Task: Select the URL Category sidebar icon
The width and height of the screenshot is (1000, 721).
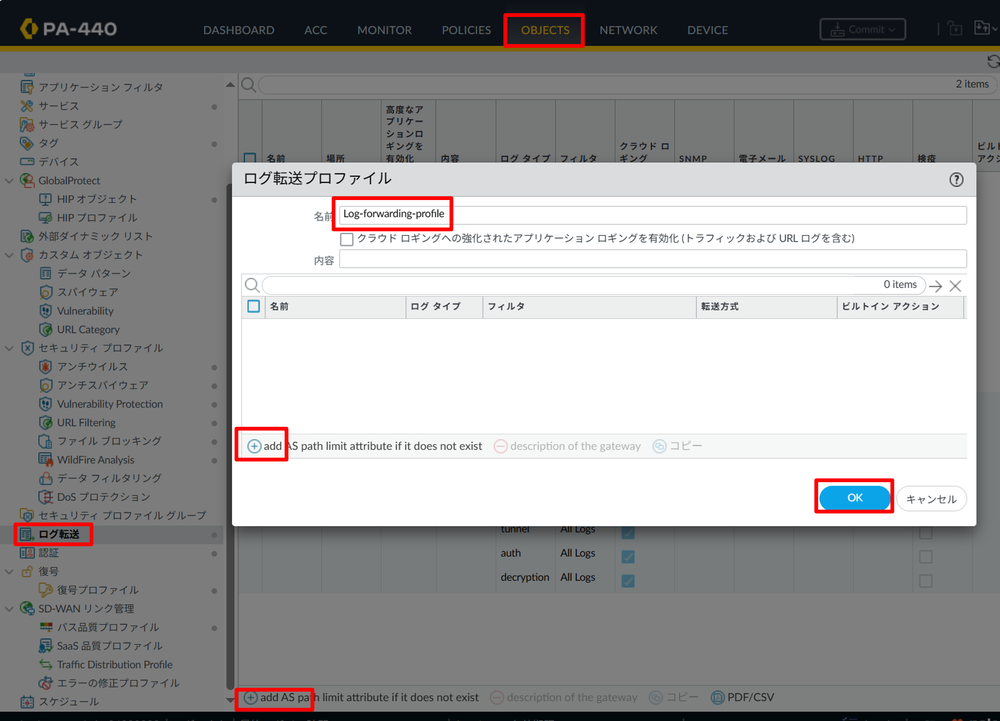Action: (x=45, y=330)
